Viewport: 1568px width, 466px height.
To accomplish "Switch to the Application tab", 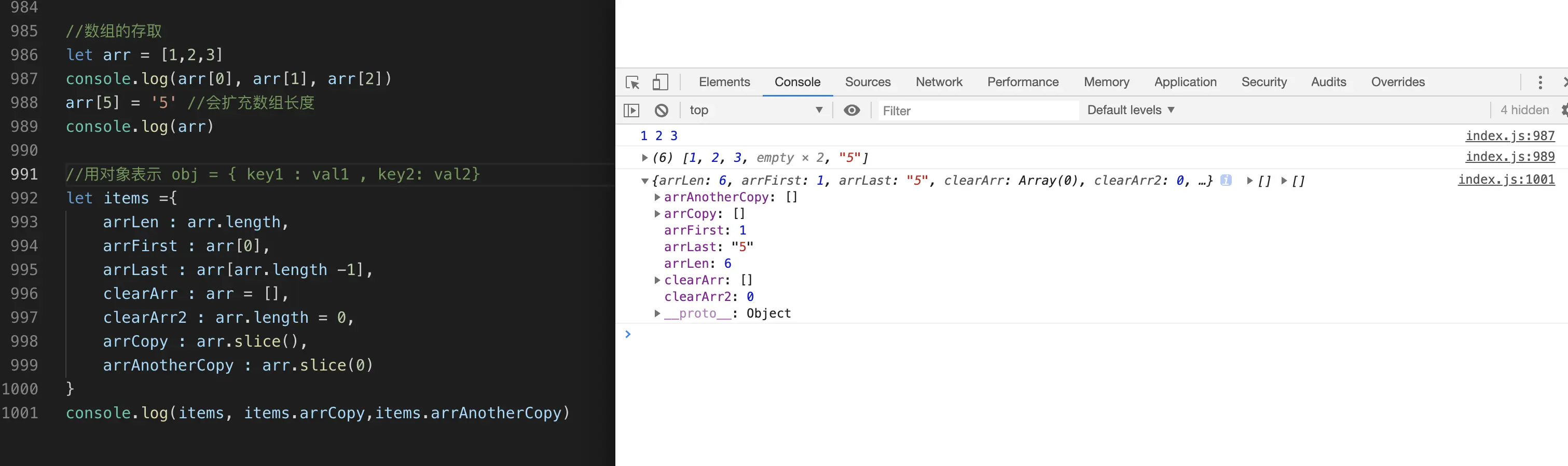I will (x=1186, y=81).
